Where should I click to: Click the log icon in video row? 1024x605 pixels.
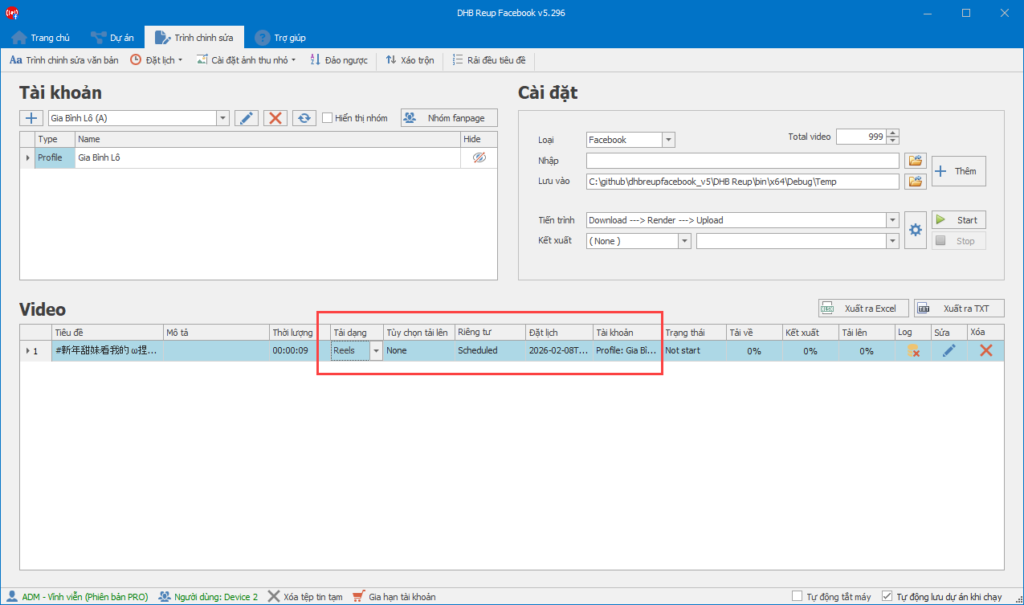point(912,351)
